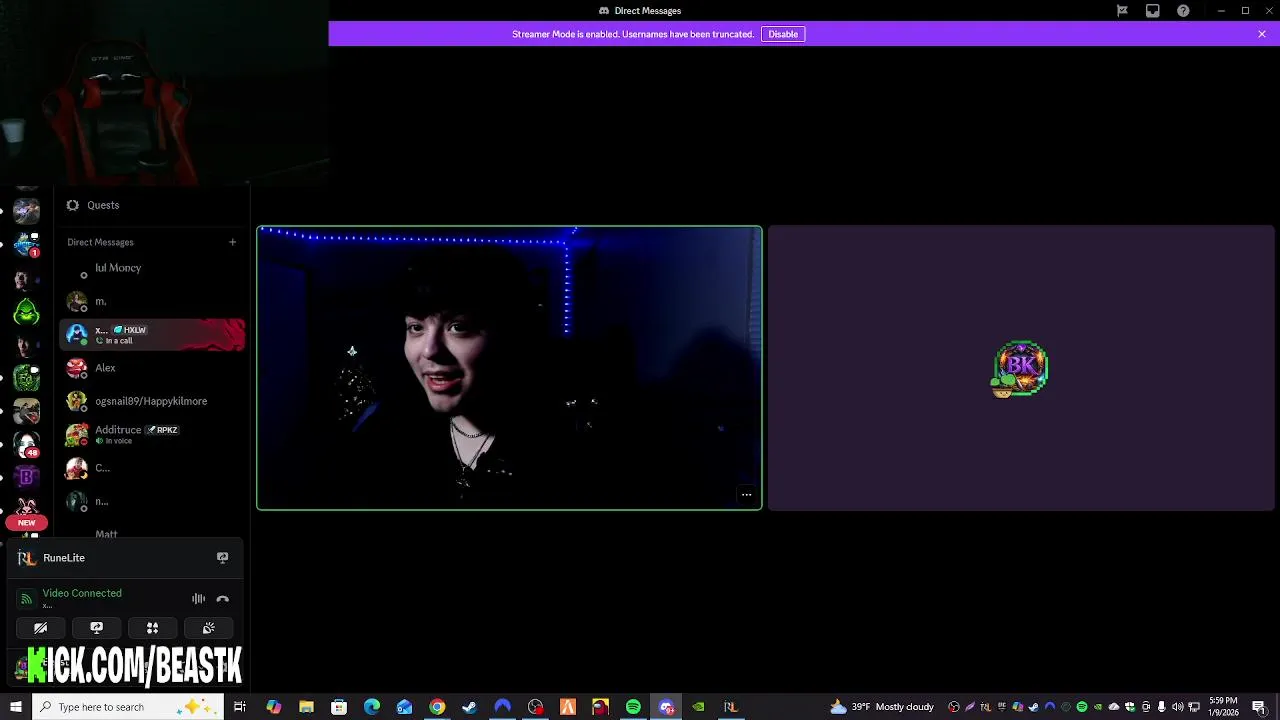
Task: Open the direct message with C...
Action: tap(150, 468)
